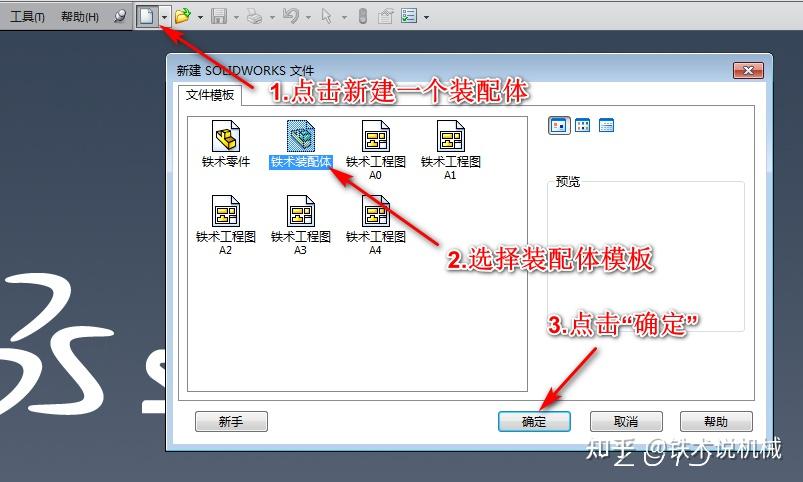Viewport: 803px width, 482px height.
Task: Expand the Print dropdown arrow
Action: coord(272,17)
